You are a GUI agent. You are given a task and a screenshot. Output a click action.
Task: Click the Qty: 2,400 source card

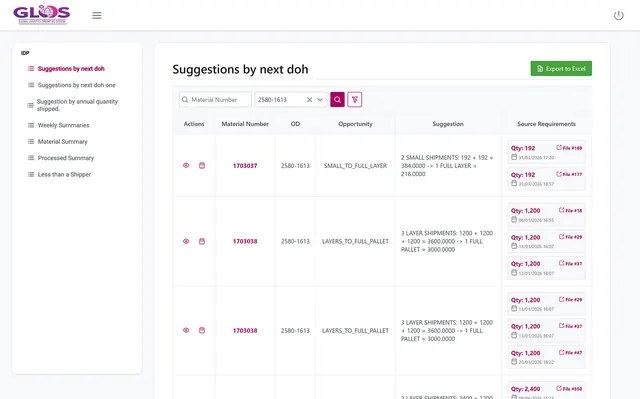[x=546, y=390]
